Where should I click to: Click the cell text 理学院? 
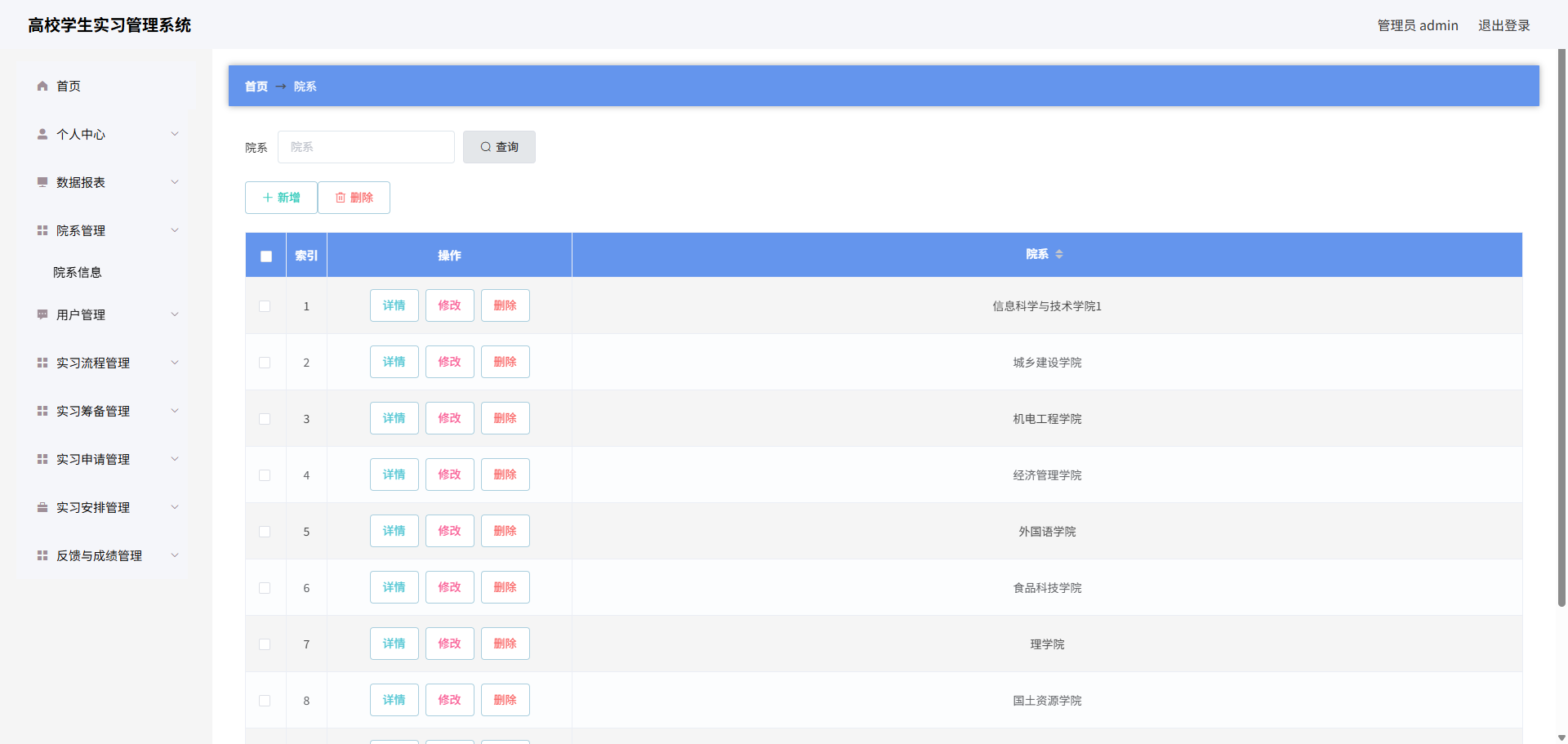coord(1047,644)
